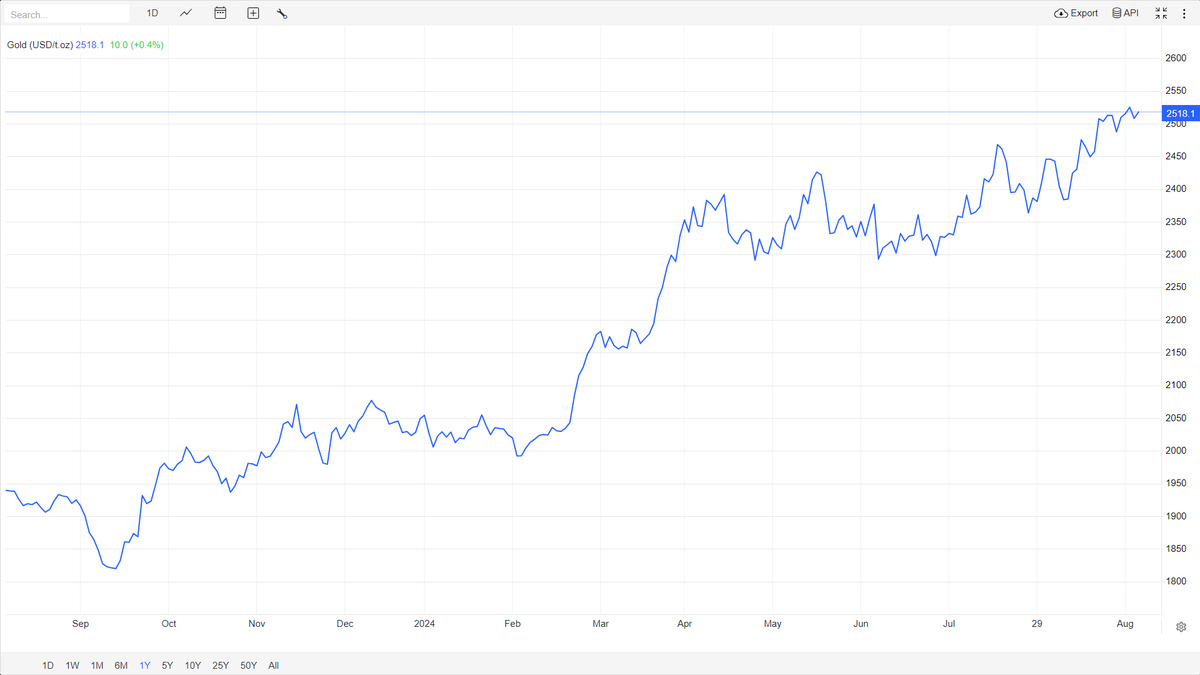Open the wrench chart tools icon
Viewport: 1200px width, 675px height.
[282, 13]
